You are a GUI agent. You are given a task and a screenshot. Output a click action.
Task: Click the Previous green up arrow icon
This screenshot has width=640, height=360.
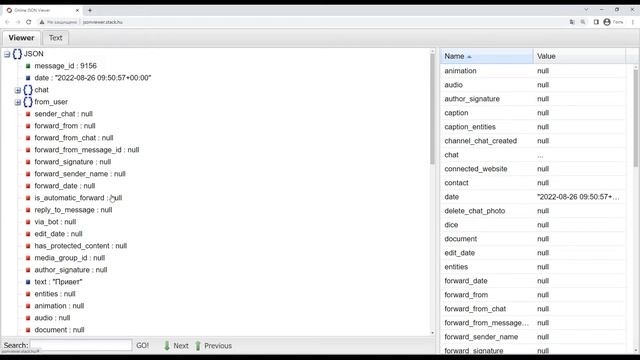pyautogui.click(x=198, y=346)
